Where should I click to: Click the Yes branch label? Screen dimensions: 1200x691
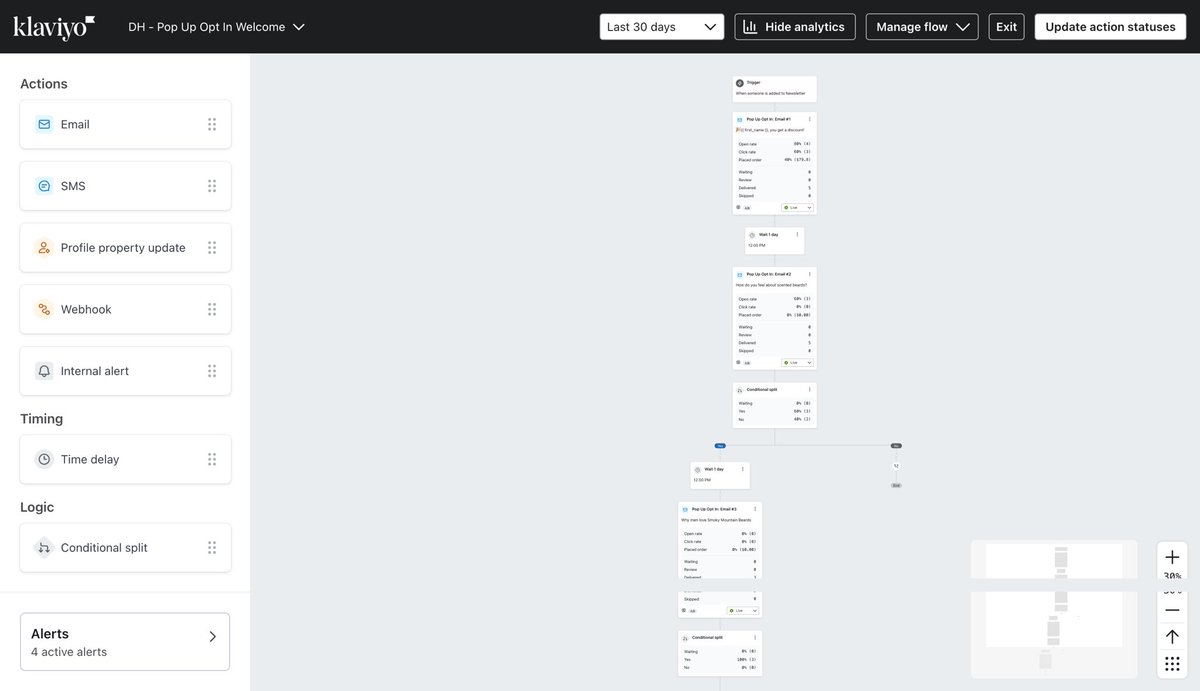[x=720, y=445]
